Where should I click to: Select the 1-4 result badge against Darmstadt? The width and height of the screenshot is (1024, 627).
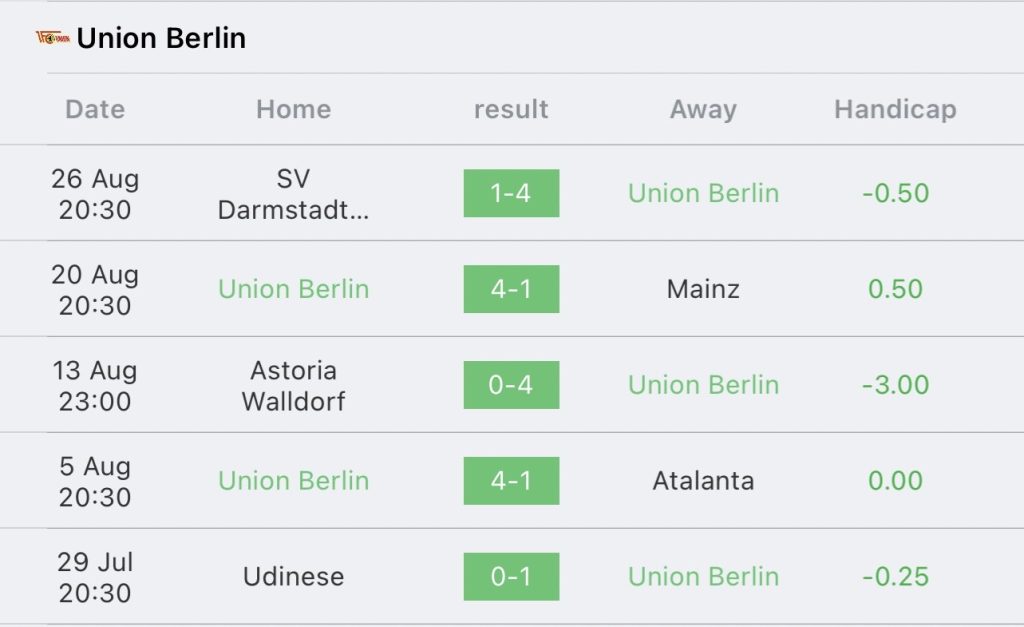tap(511, 193)
